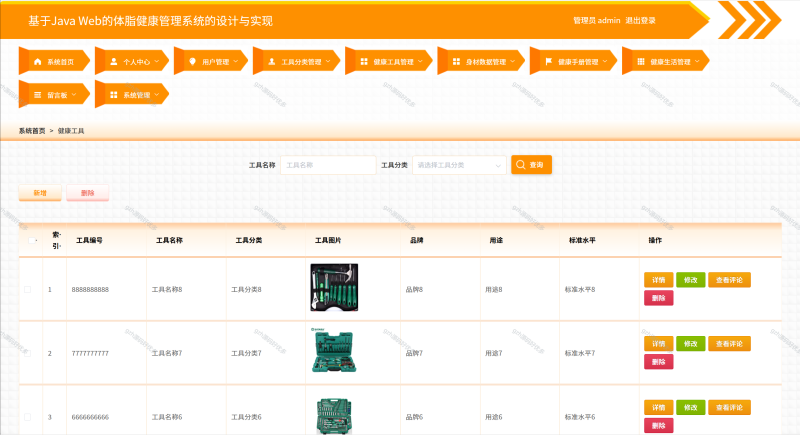Click the 新增 button
Image resolution: width=800 pixels, height=435 pixels.
(40, 193)
